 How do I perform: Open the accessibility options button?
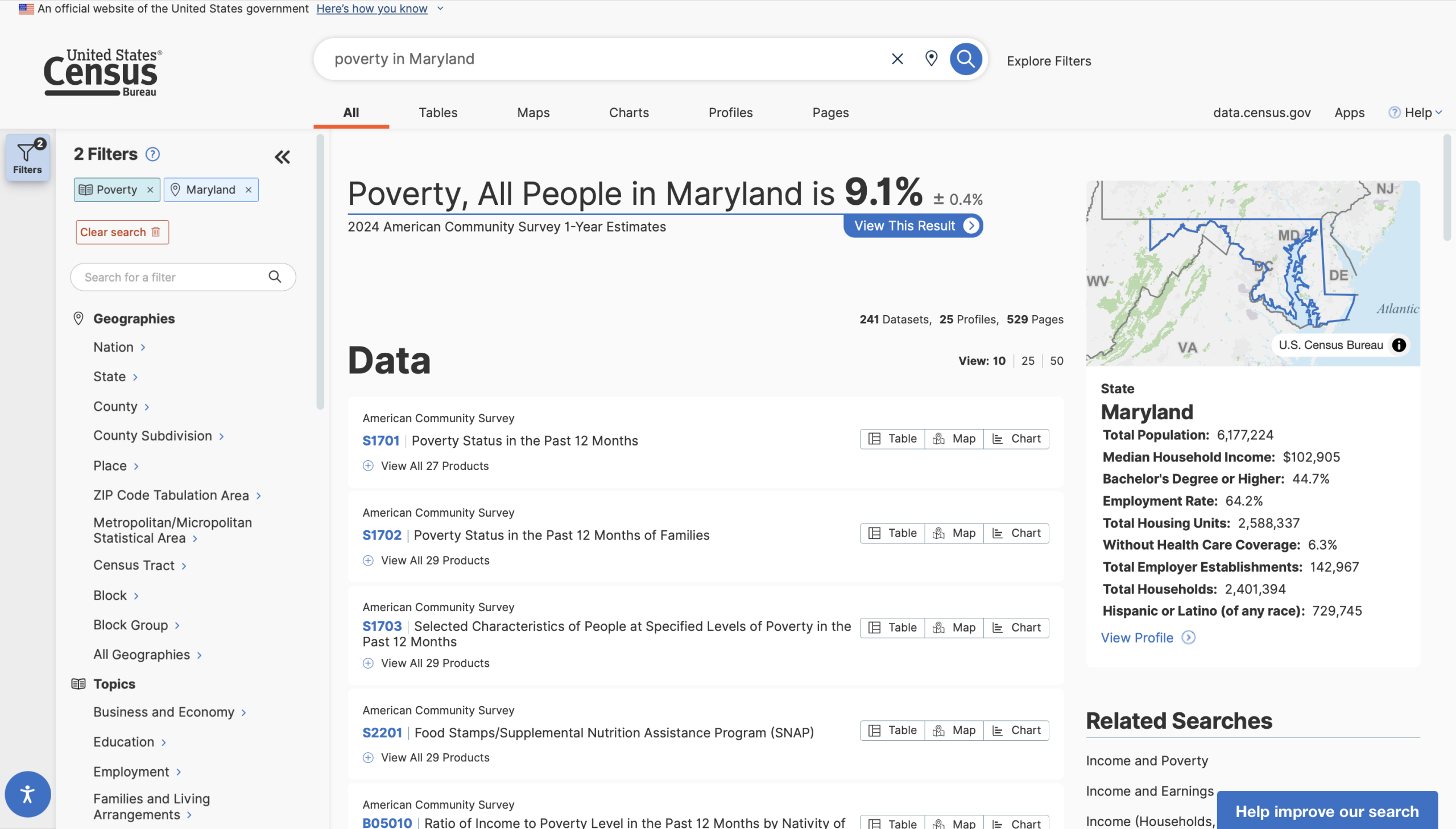pos(27,794)
